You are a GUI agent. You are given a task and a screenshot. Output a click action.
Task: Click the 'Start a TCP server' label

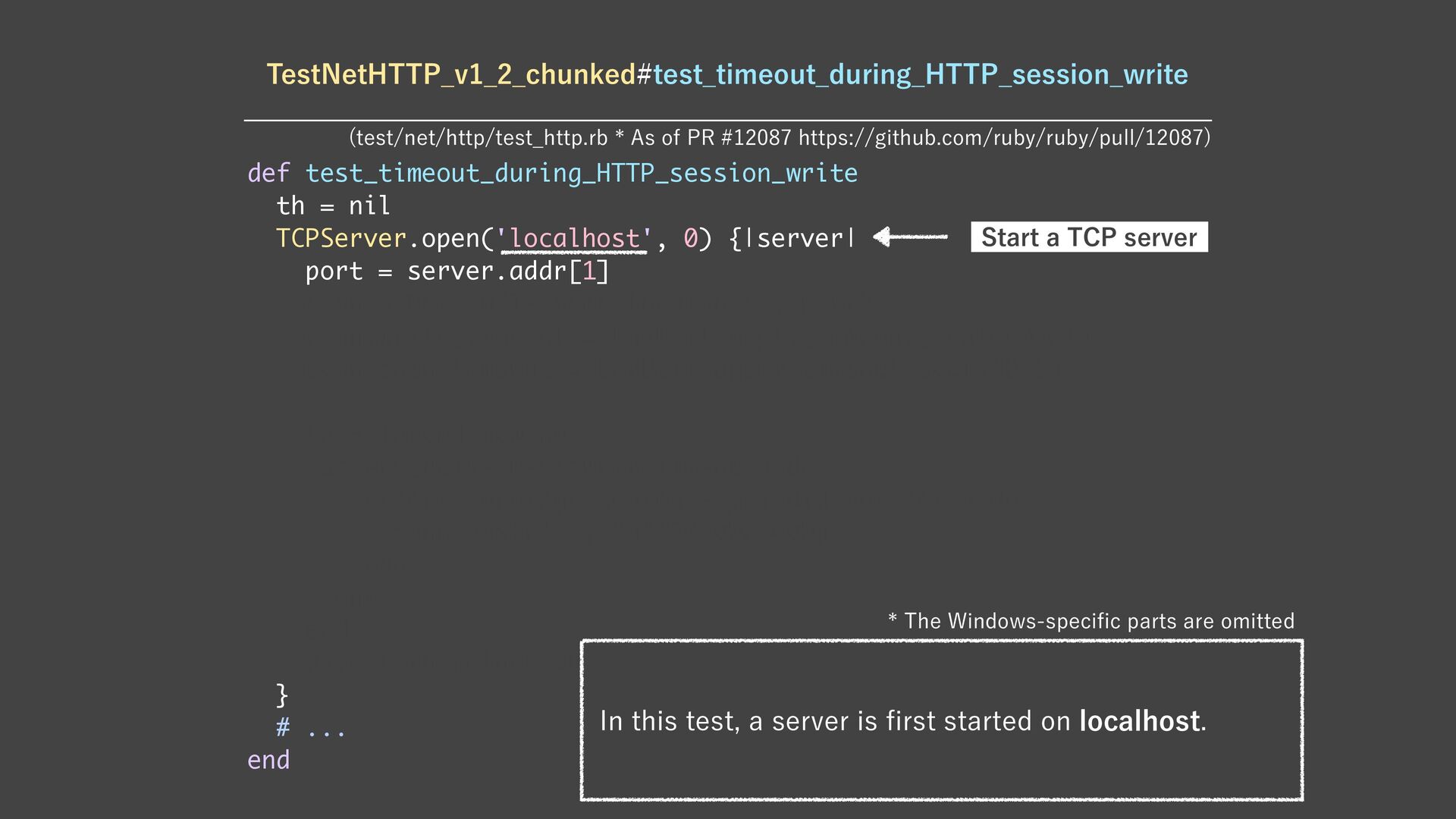click(1088, 237)
